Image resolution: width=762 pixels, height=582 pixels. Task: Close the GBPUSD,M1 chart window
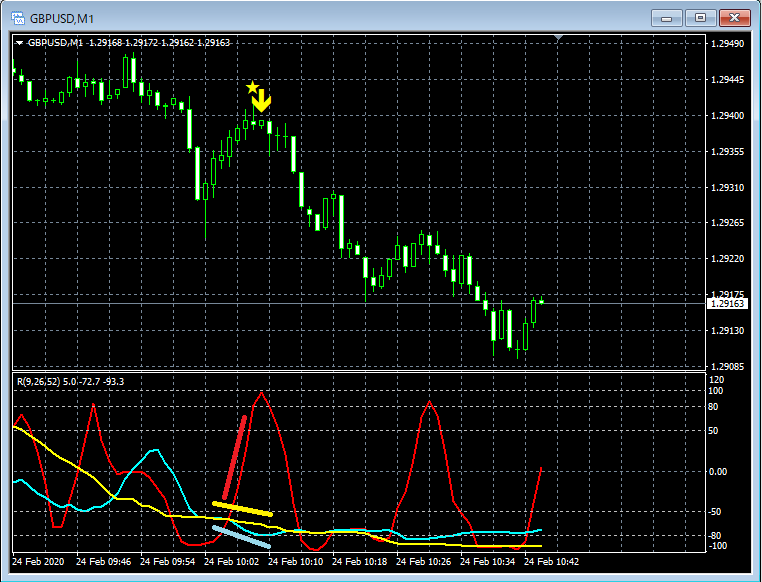point(735,18)
